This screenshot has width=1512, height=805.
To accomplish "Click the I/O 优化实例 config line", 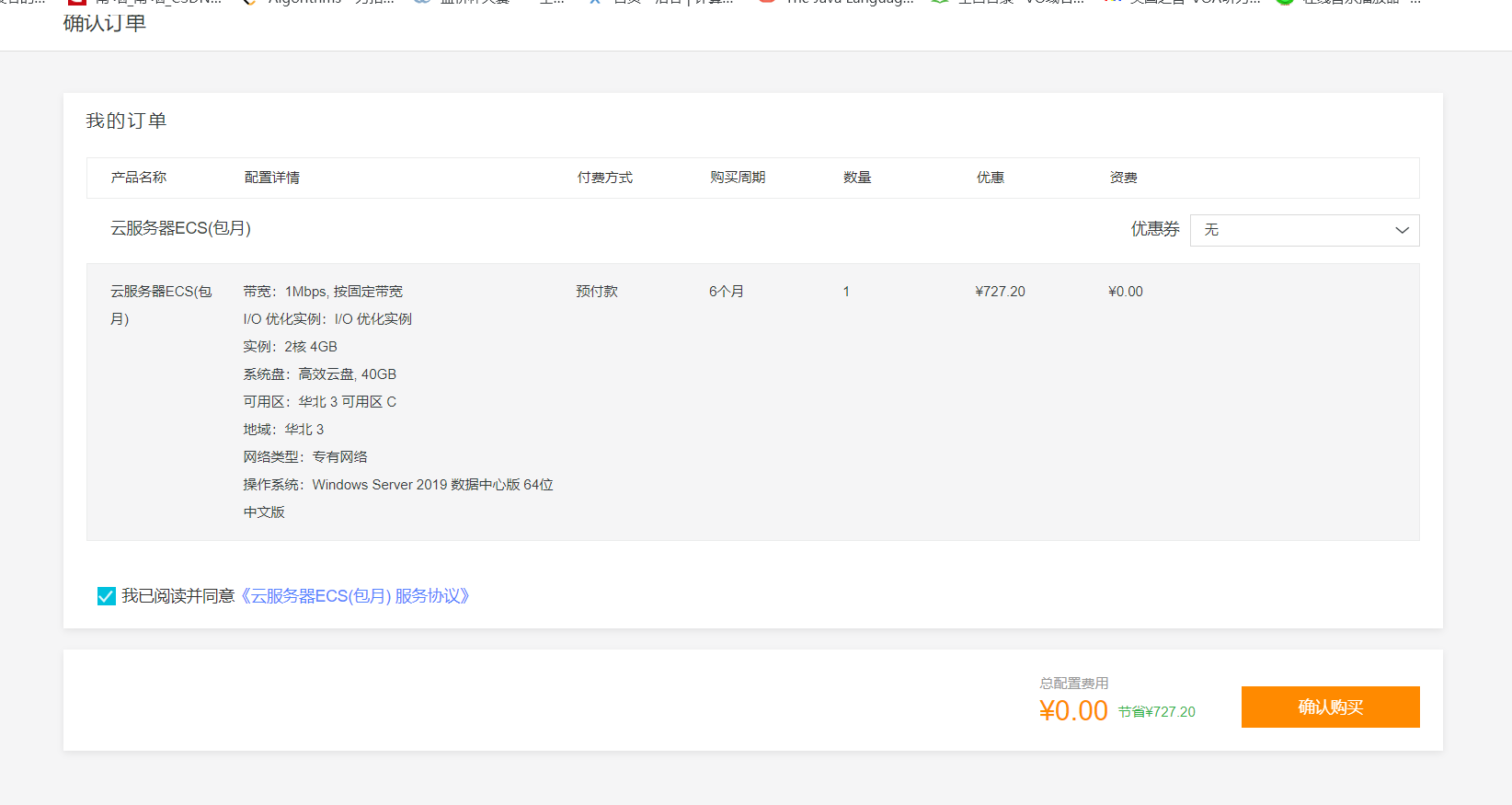I will coord(327,319).
